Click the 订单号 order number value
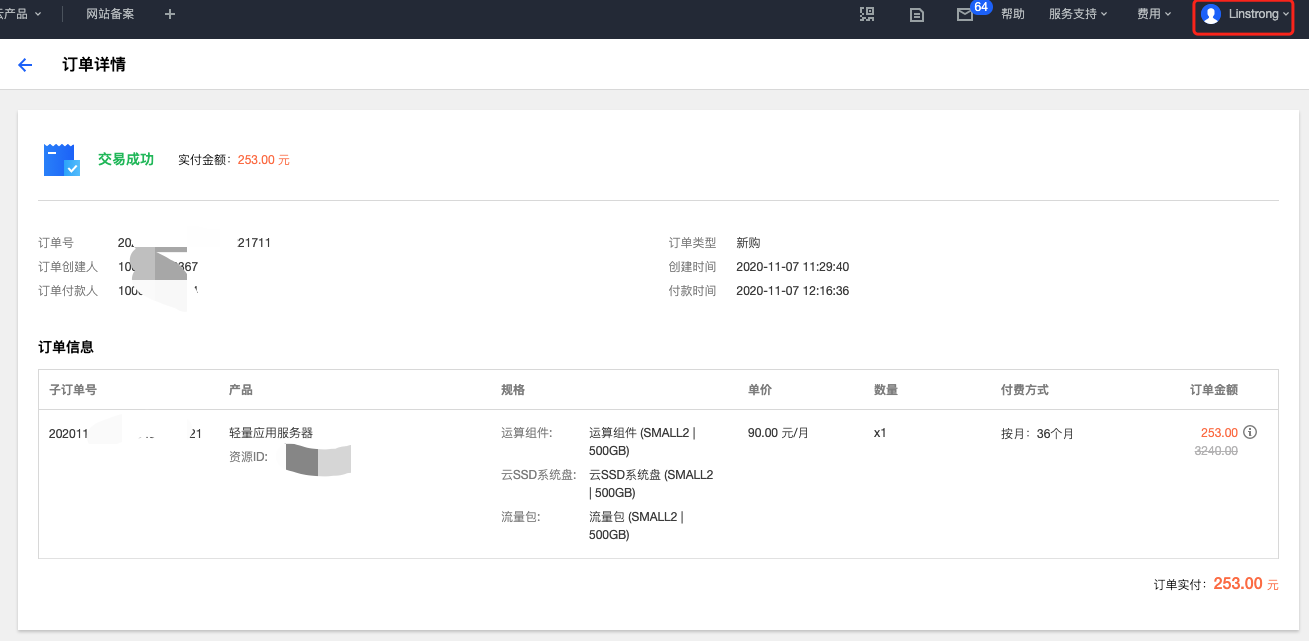1309x641 pixels. pyautogui.click(x=194, y=243)
